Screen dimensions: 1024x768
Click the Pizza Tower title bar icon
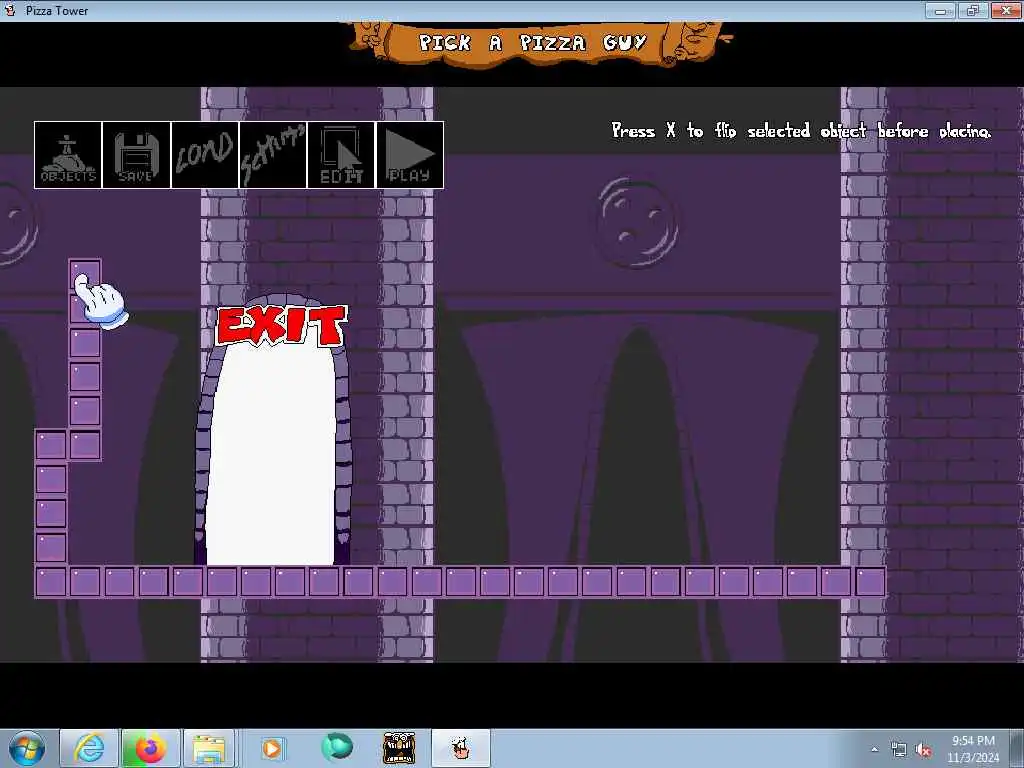(10, 10)
